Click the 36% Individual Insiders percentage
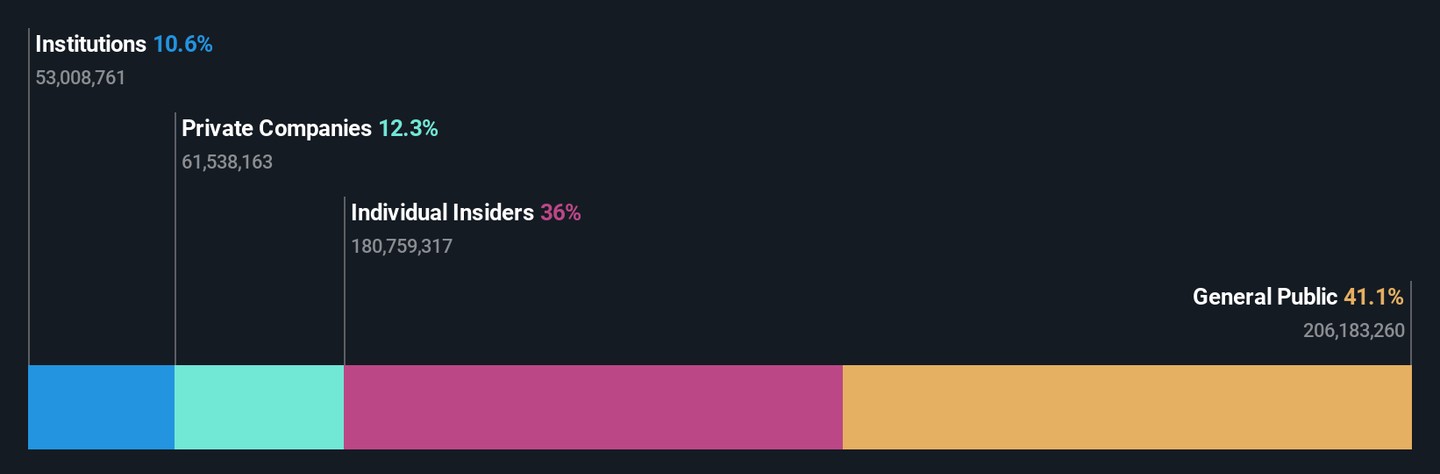1440x474 pixels. pyautogui.click(x=561, y=212)
